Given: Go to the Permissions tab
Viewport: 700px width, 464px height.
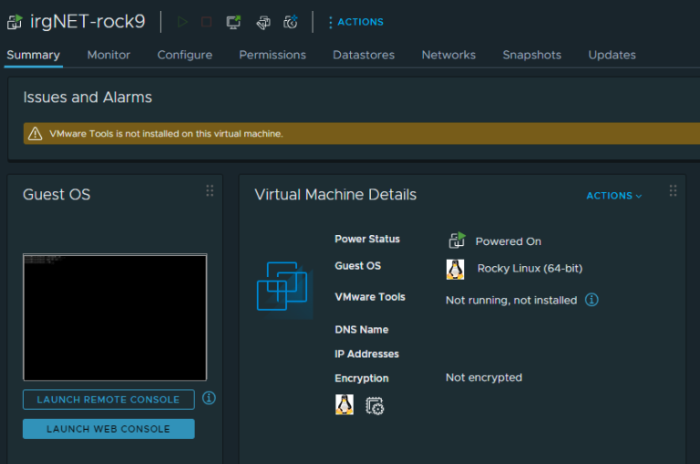Looking at the screenshot, I should point(272,55).
